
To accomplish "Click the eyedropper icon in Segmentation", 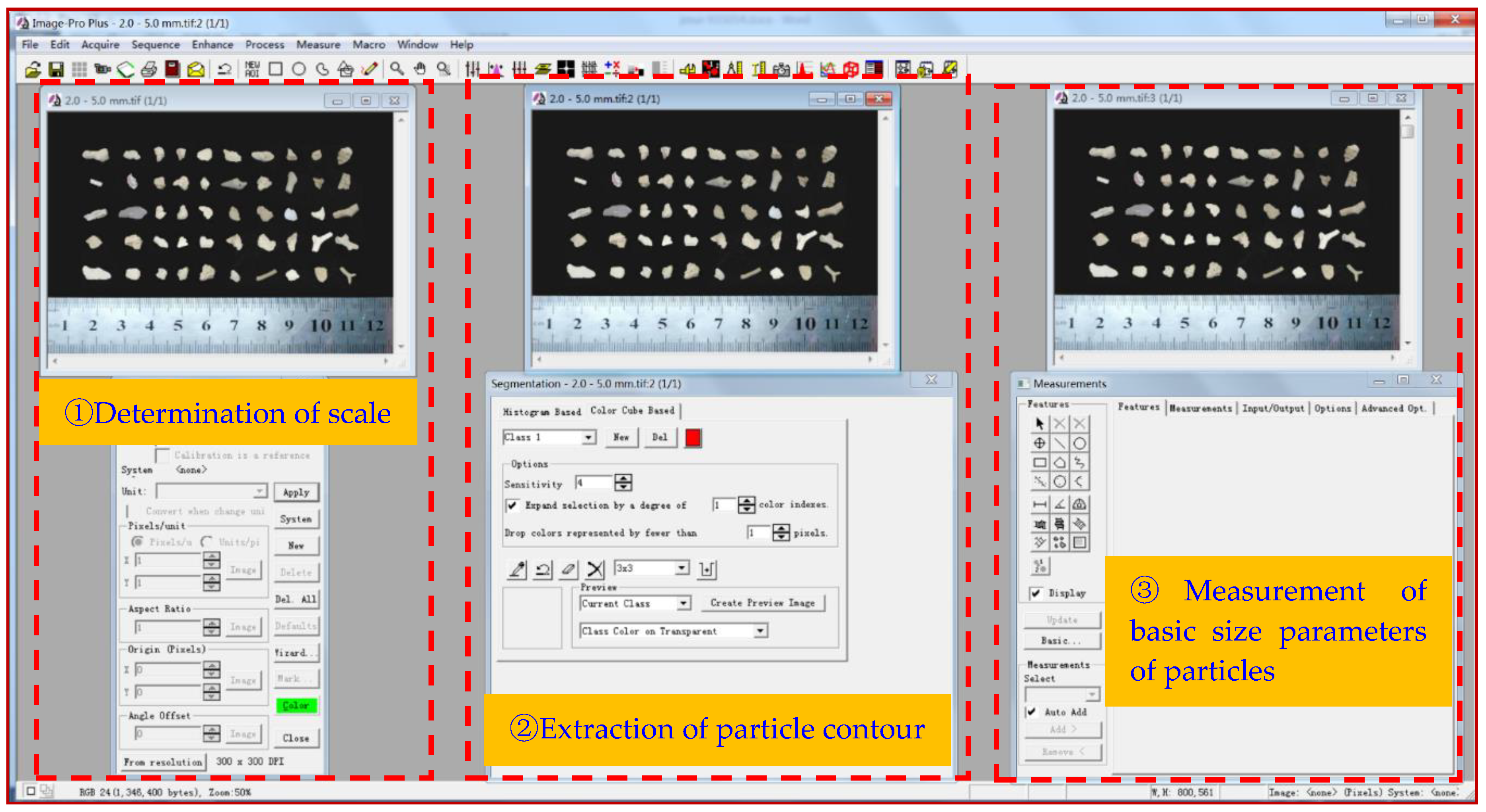I will 517,570.
